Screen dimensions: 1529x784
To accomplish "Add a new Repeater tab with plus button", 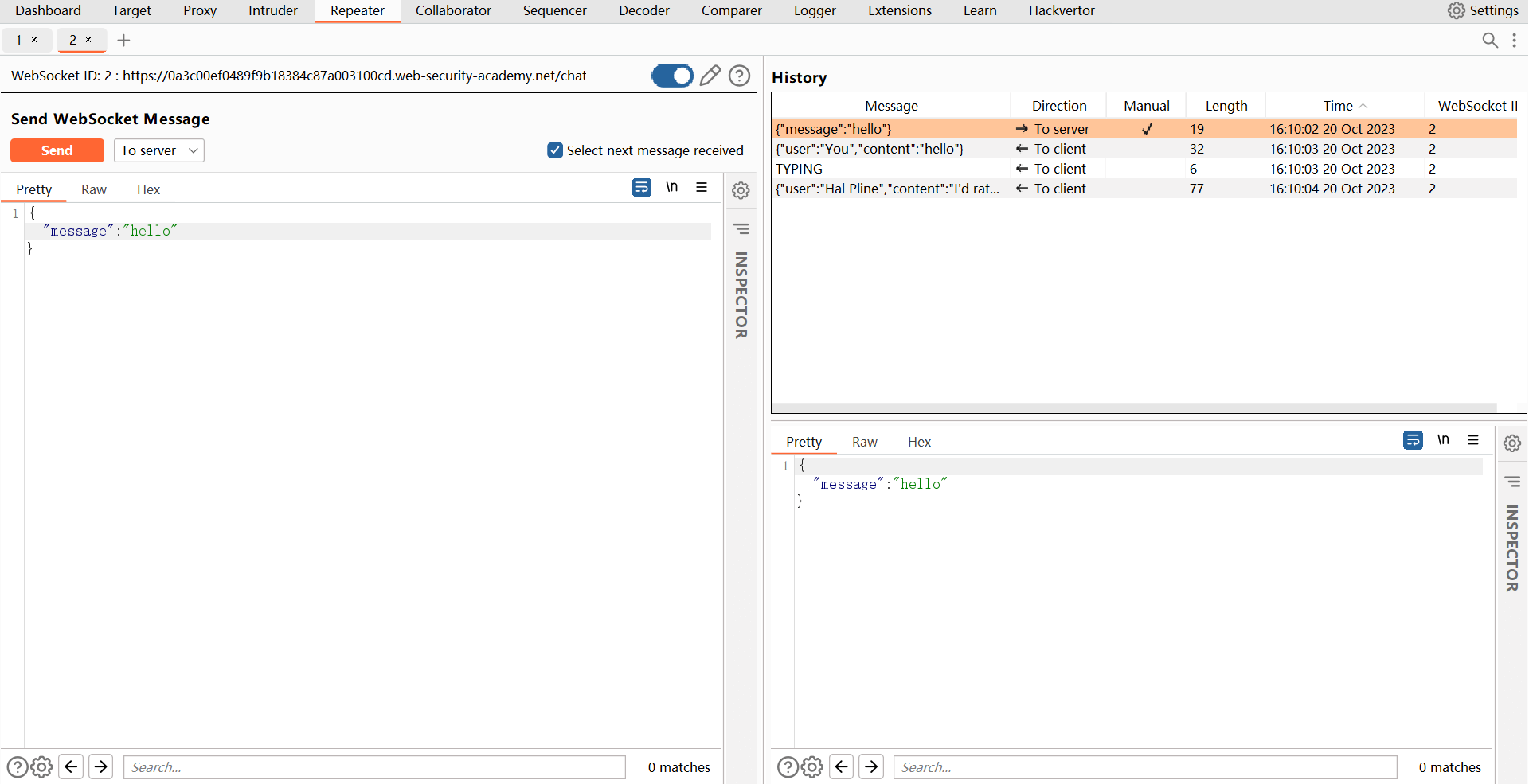I will 123,41.
